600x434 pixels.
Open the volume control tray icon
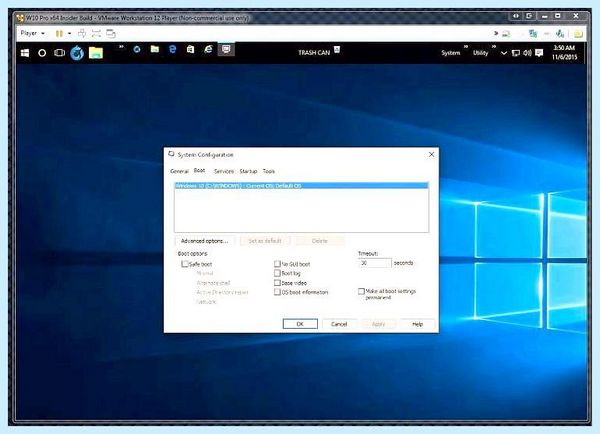point(527,53)
